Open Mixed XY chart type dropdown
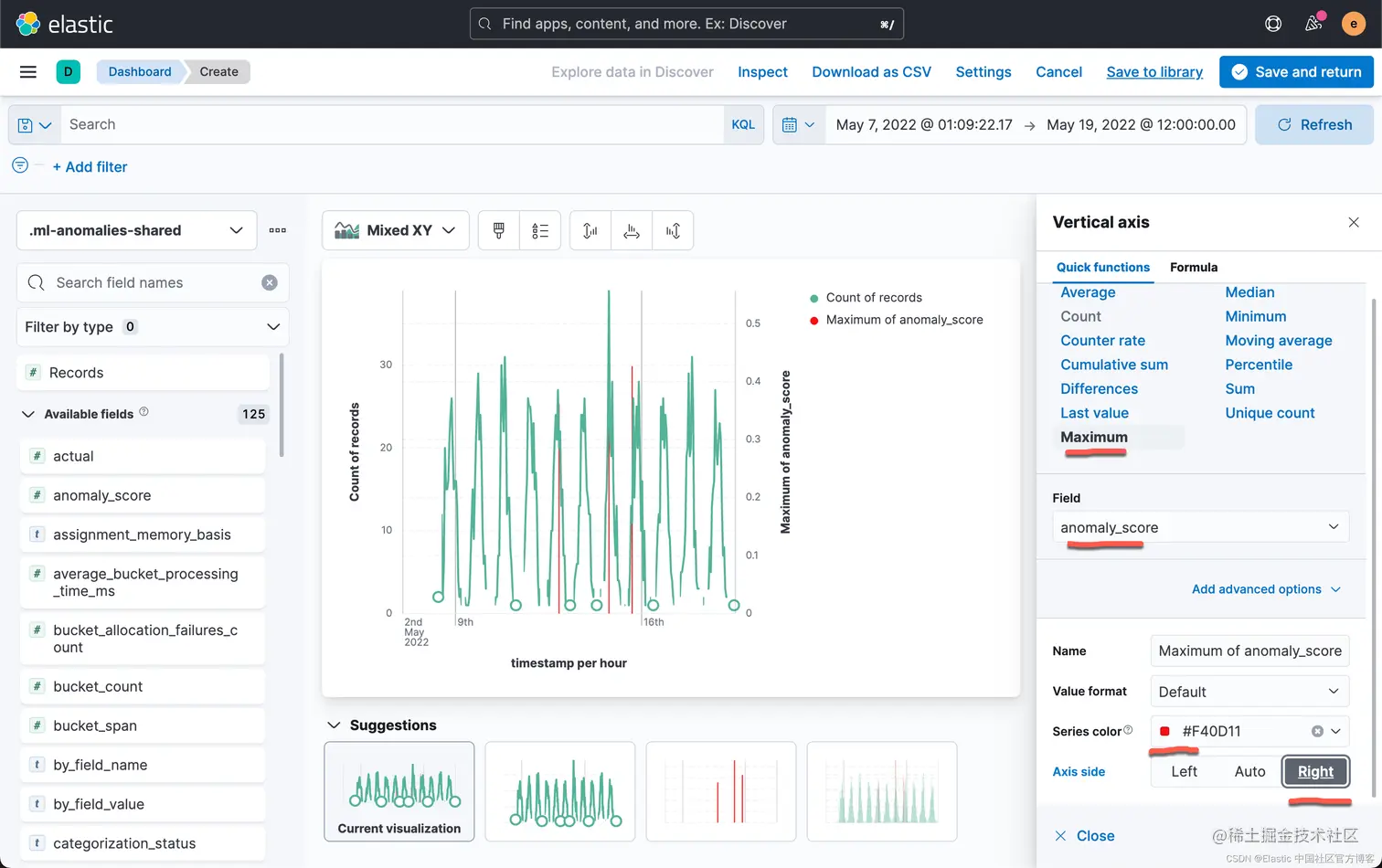This screenshot has height=868, width=1382. point(395,230)
